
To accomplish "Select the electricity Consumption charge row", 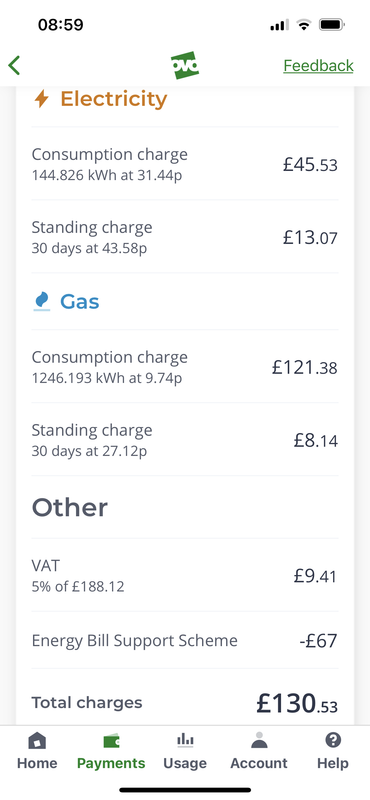I will 185,164.
